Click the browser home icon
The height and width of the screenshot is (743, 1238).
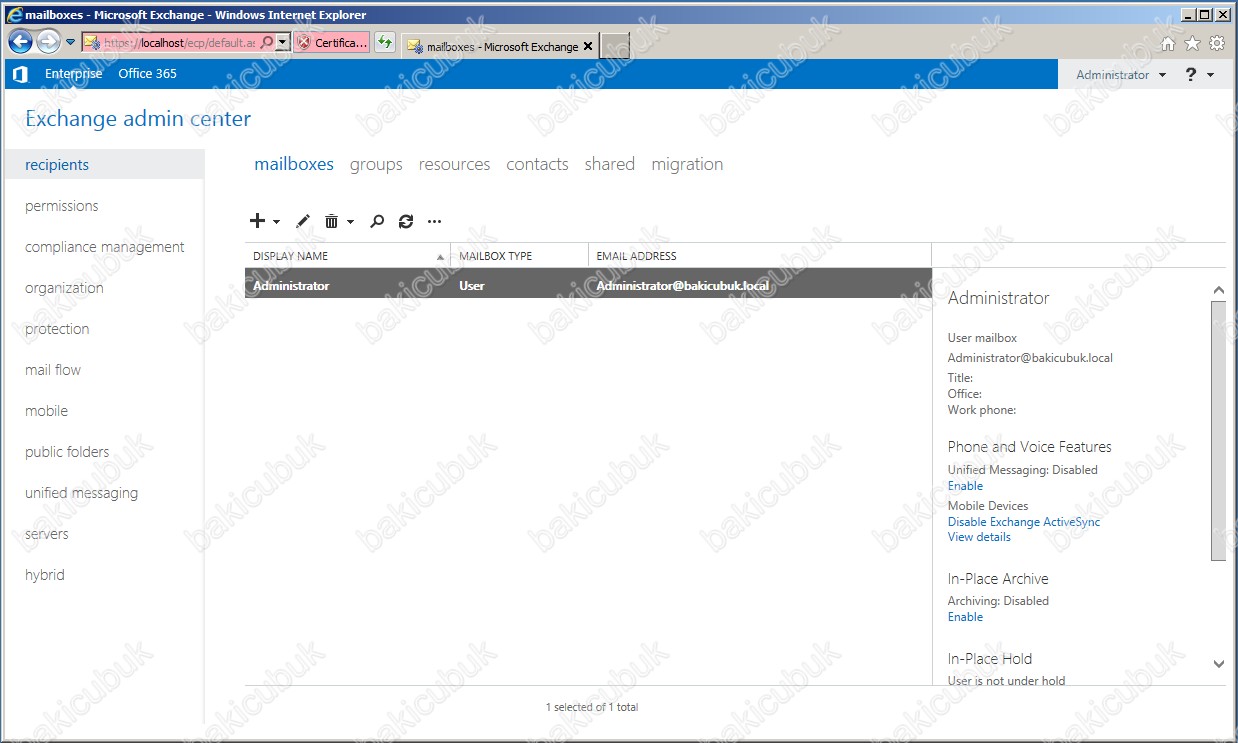pyautogui.click(x=1168, y=44)
